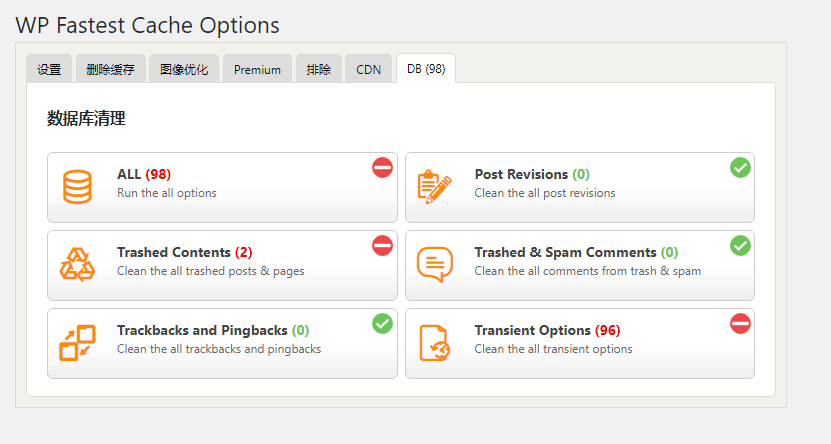Click the red minus status icon on ALL

[x=382, y=168]
